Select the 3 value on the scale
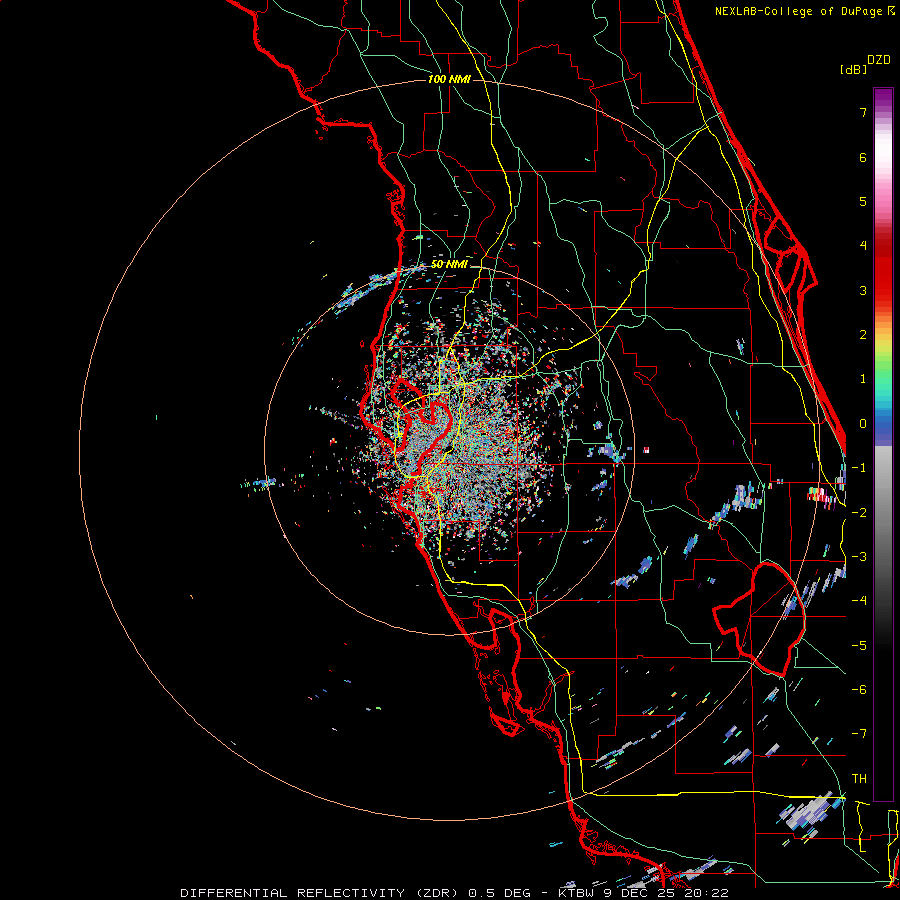 [863, 290]
